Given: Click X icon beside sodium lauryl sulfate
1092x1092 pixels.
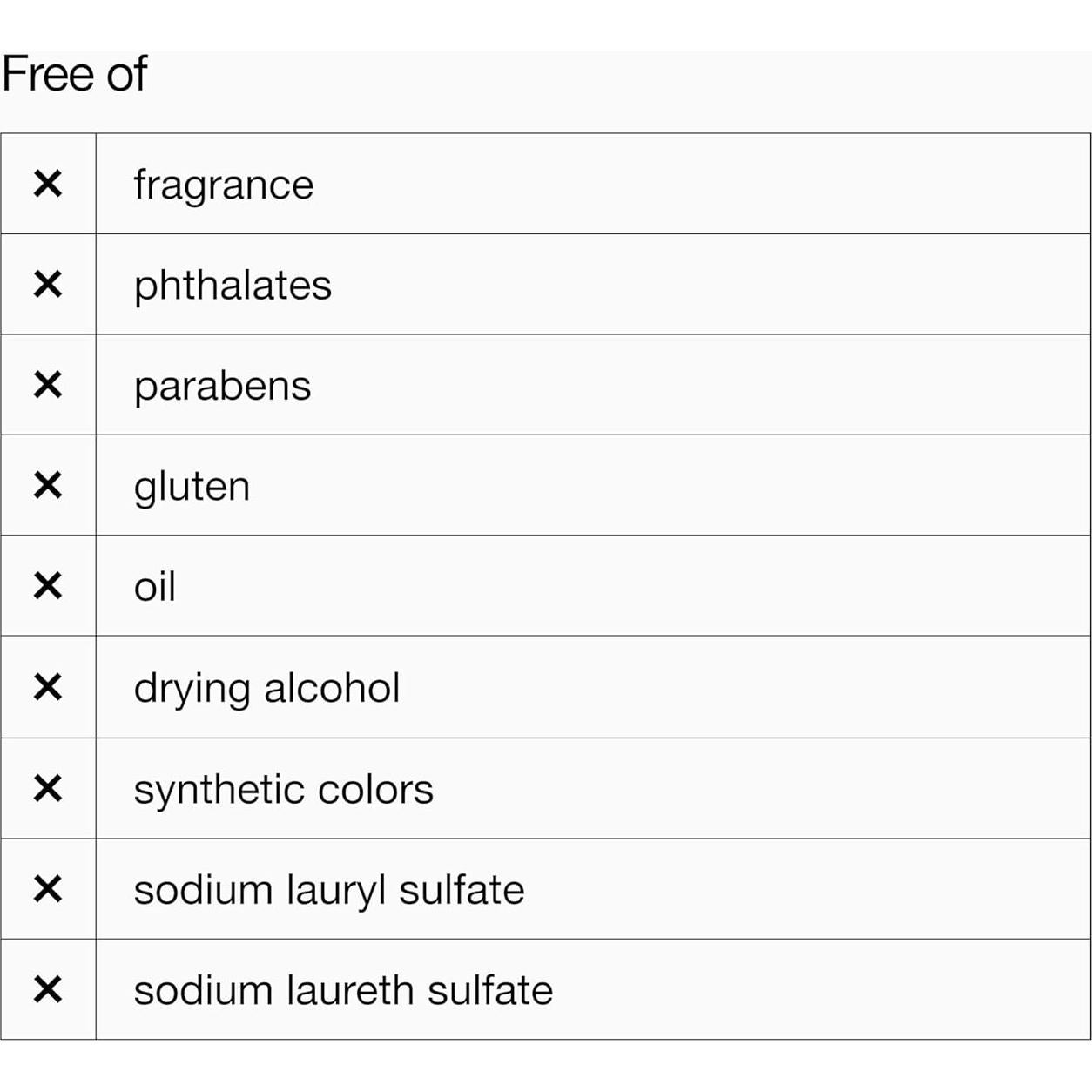Looking at the screenshot, I should (x=48, y=889).
